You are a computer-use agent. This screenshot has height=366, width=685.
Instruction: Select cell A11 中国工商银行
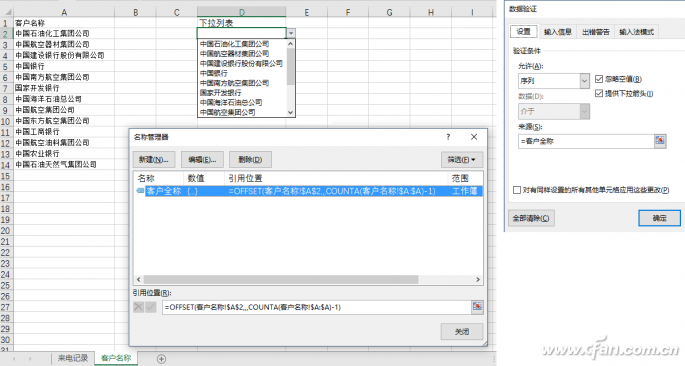coord(64,132)
